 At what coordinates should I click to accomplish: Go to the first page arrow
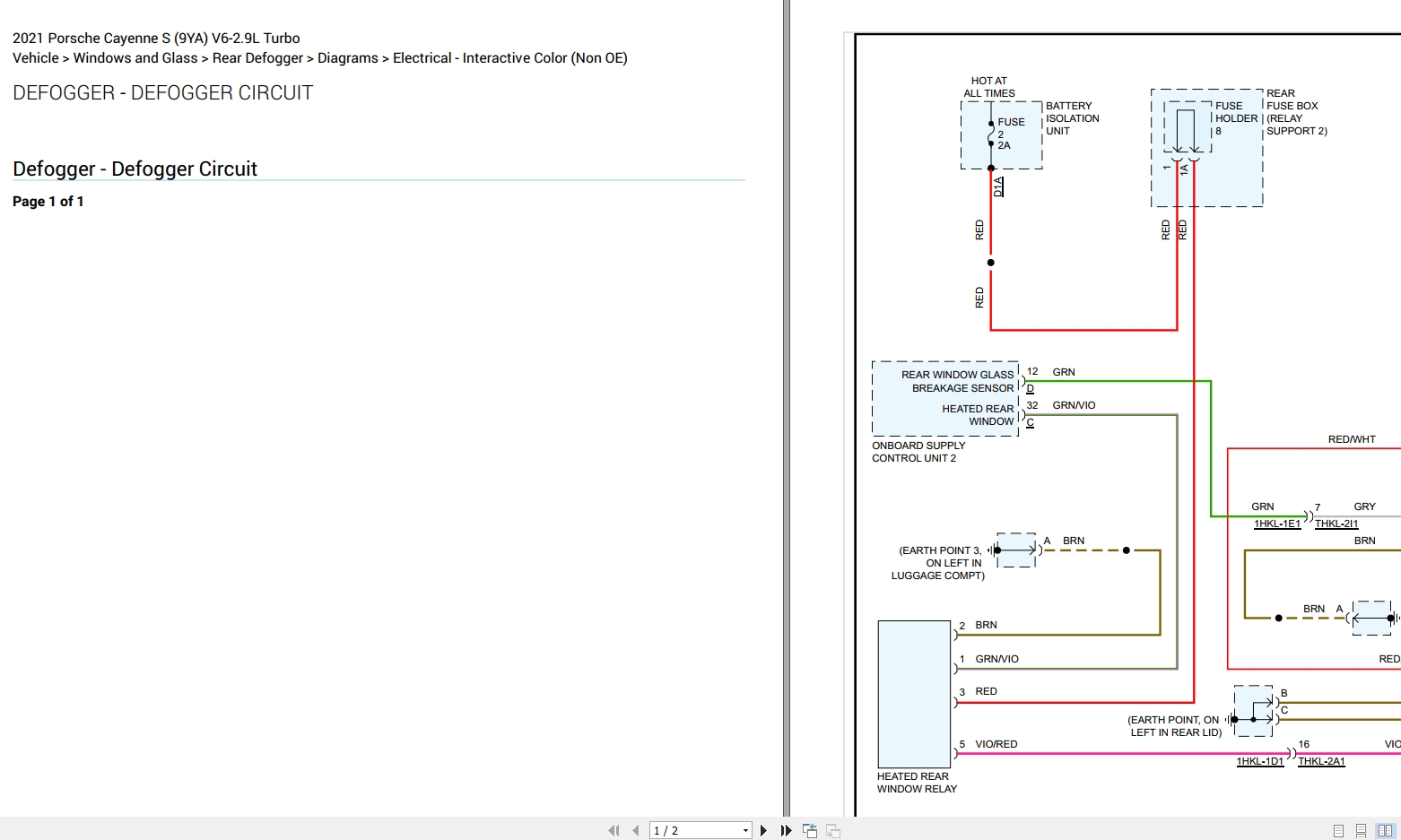(613, 831)
